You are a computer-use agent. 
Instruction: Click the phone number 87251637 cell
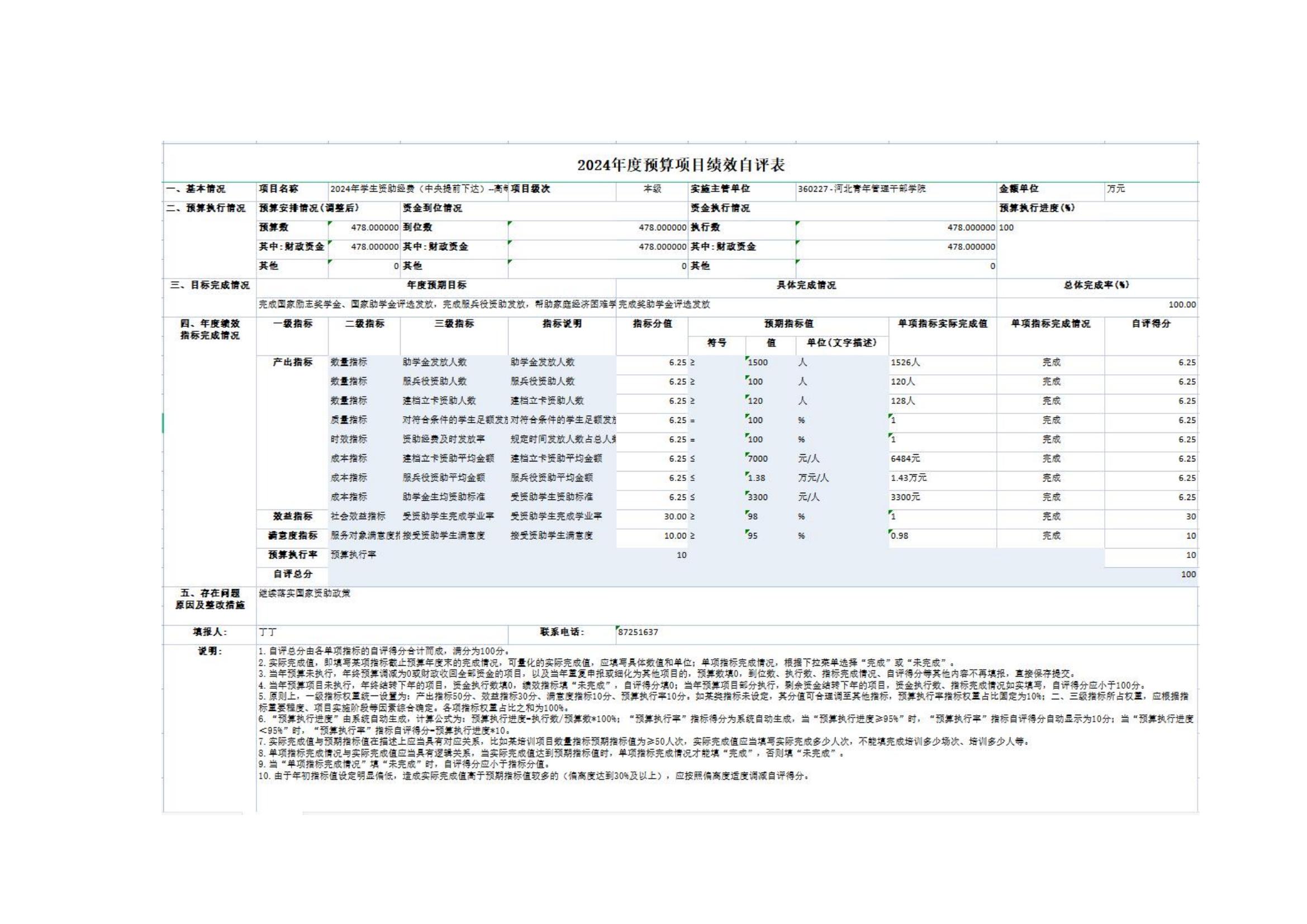[x=638, y=632]
